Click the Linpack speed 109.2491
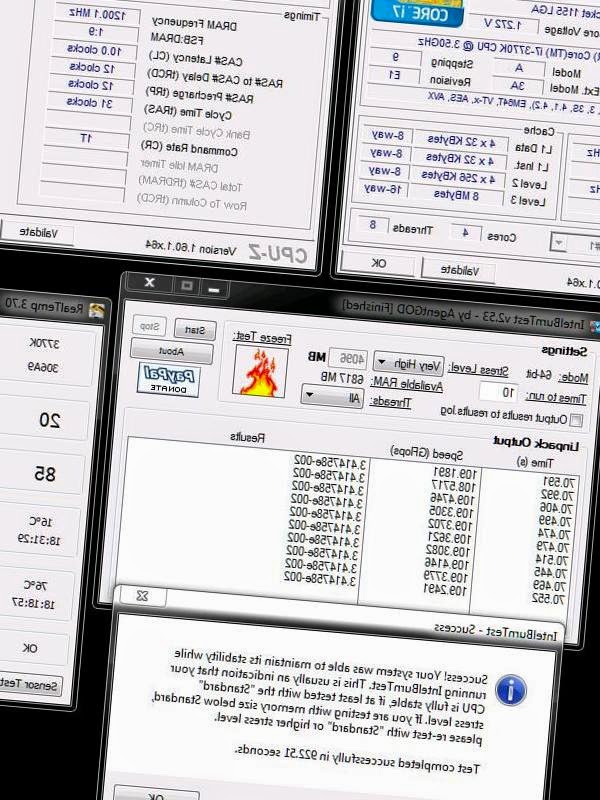The height and width of the screenshot is (800, 600). pyautogui.click(x=445, y=589)
